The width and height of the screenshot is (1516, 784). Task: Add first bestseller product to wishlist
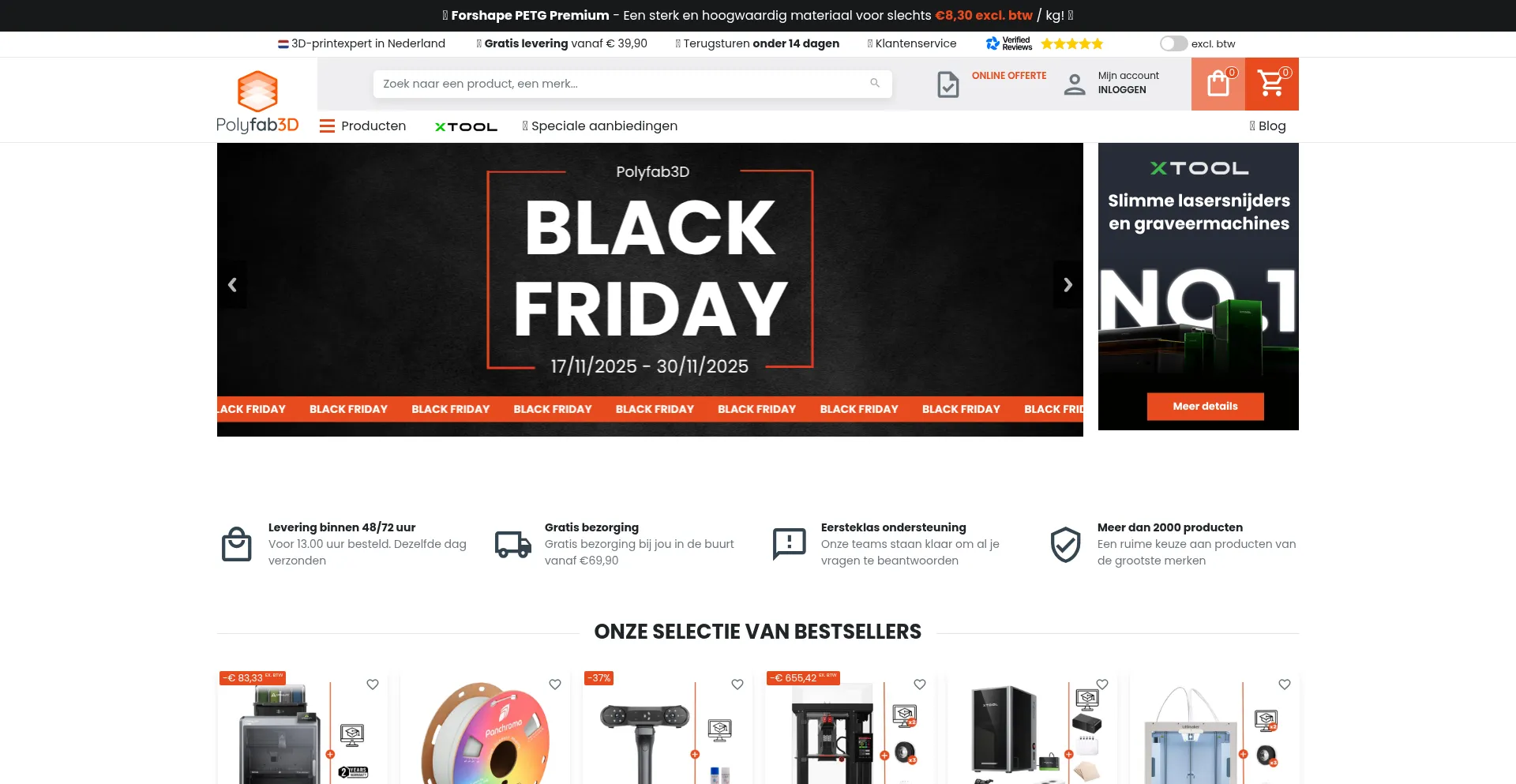click(373, 685)
